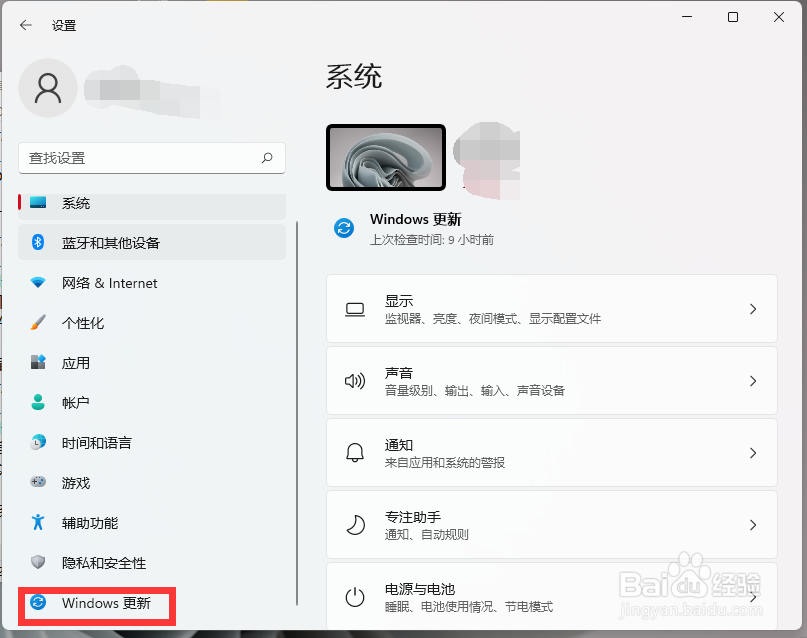Click the 游戏 gamepad icon
The image size is (807, 638).
38,482
